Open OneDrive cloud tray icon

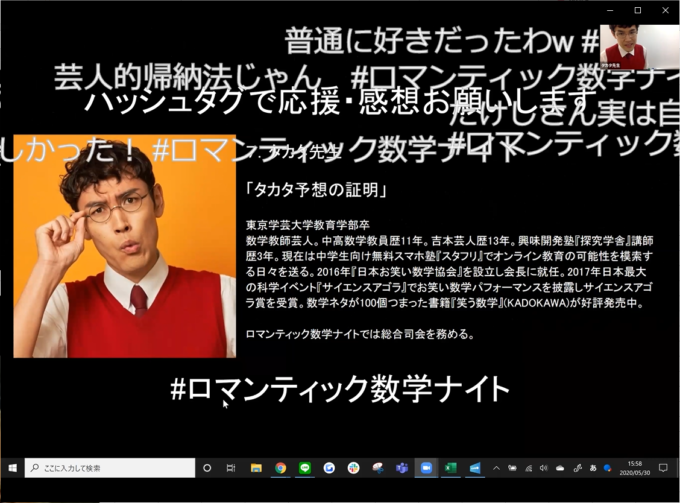pyautogui.click(x=560, y=468)
